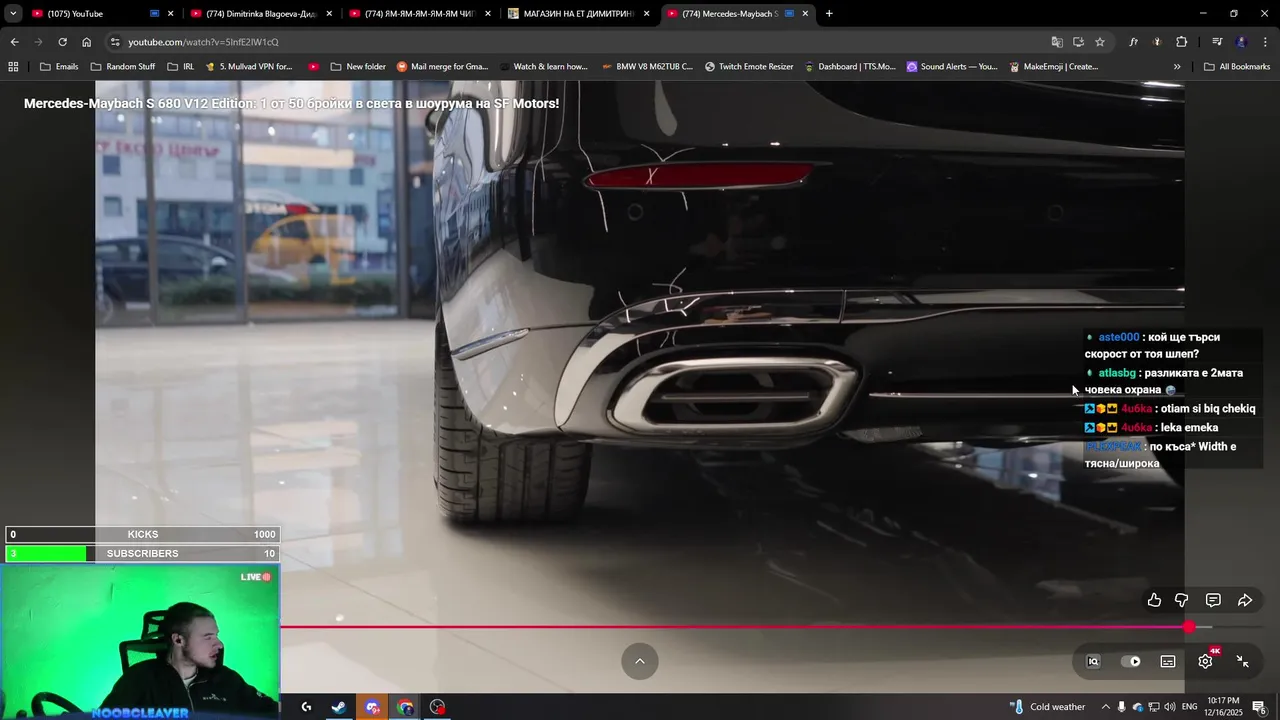Screen dimensions: 1280x720
Task: View site information icon in address bar
Action: 115,42
